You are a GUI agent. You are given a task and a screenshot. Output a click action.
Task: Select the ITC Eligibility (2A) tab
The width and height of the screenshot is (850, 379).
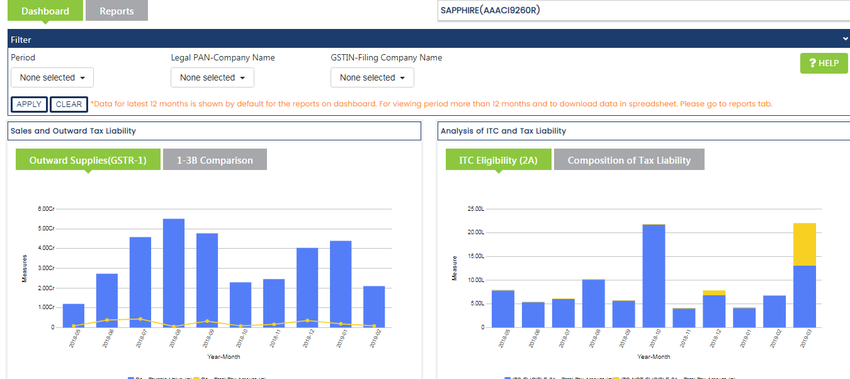[499, 160]
